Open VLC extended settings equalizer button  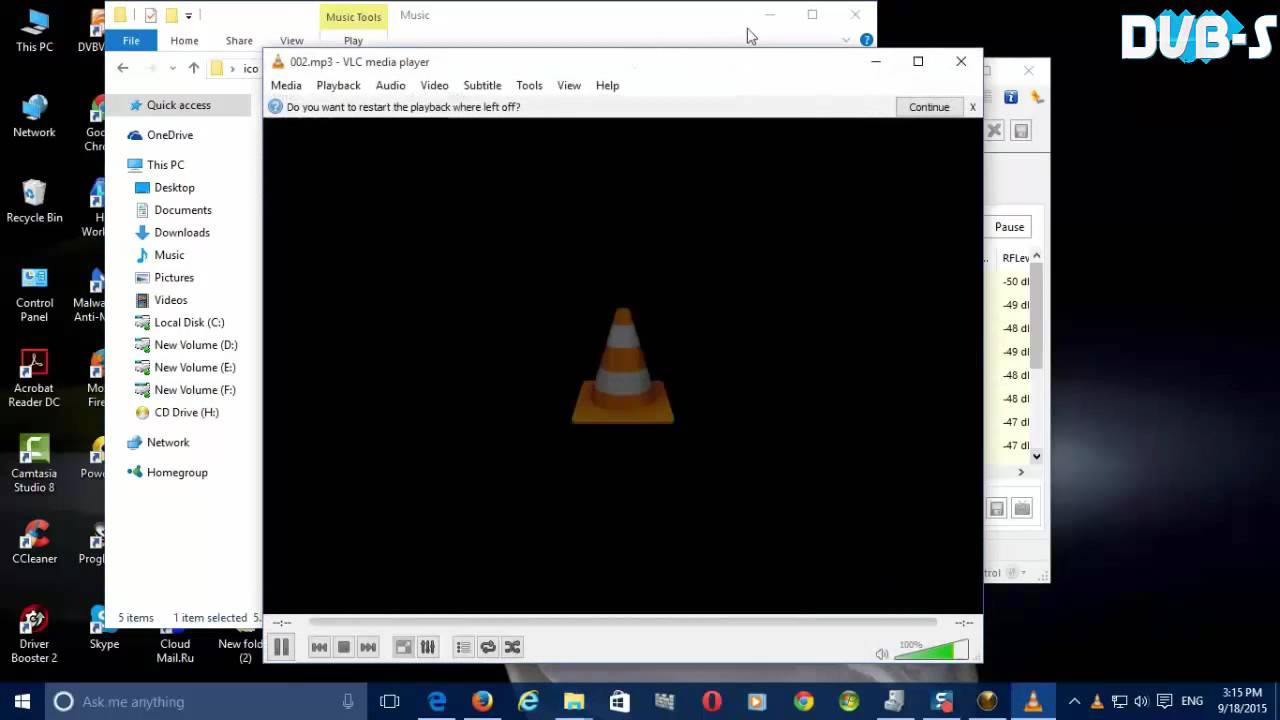(427, 647)
